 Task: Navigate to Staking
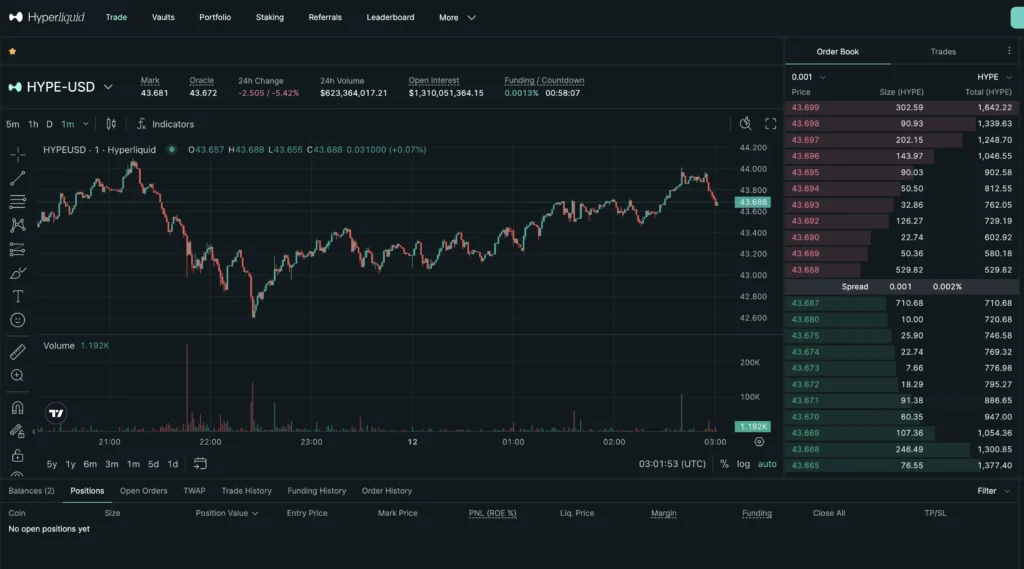coord(270,18)
